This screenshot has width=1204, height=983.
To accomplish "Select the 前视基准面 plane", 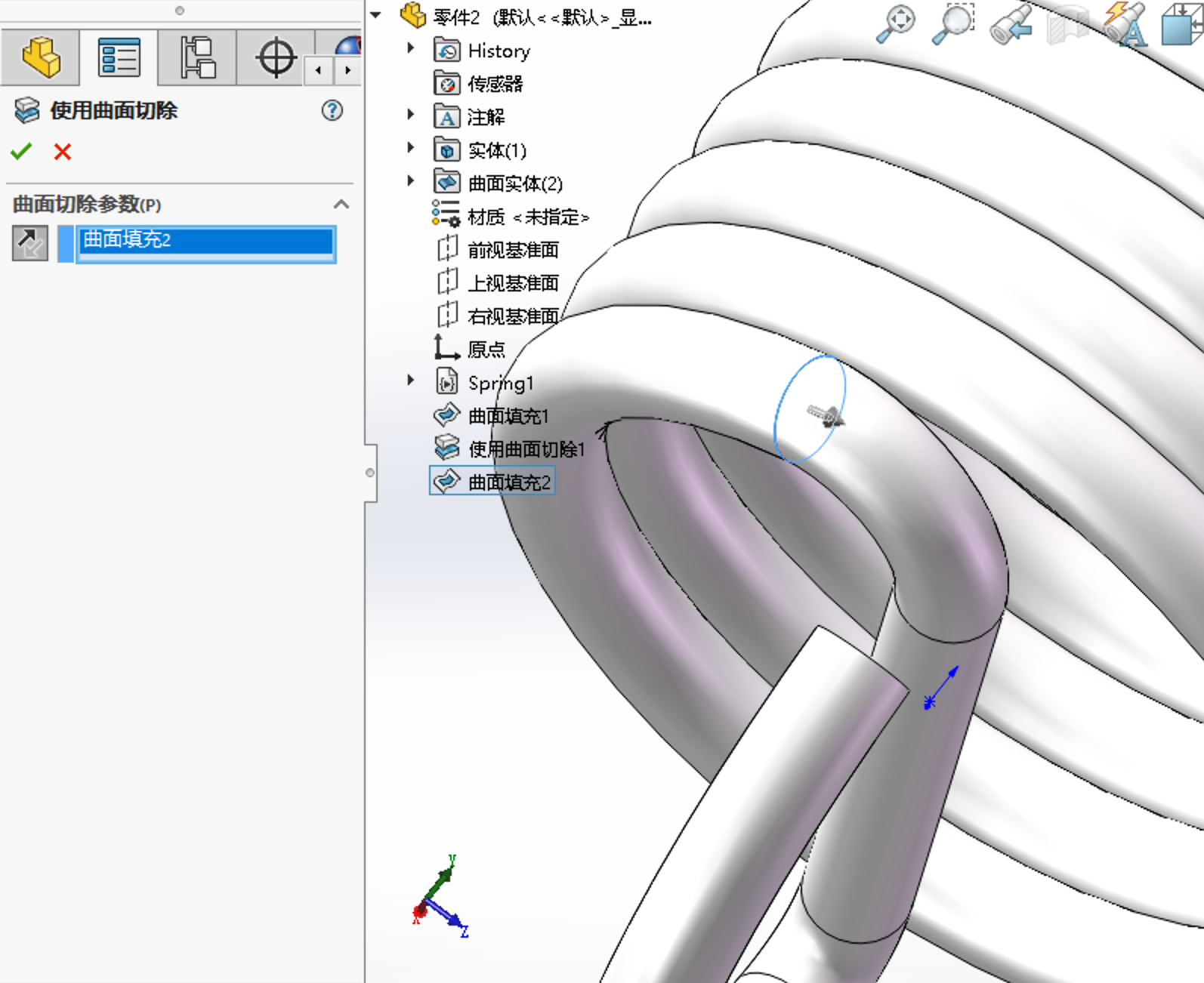I will pyautogui.click(x=513, y=250).
